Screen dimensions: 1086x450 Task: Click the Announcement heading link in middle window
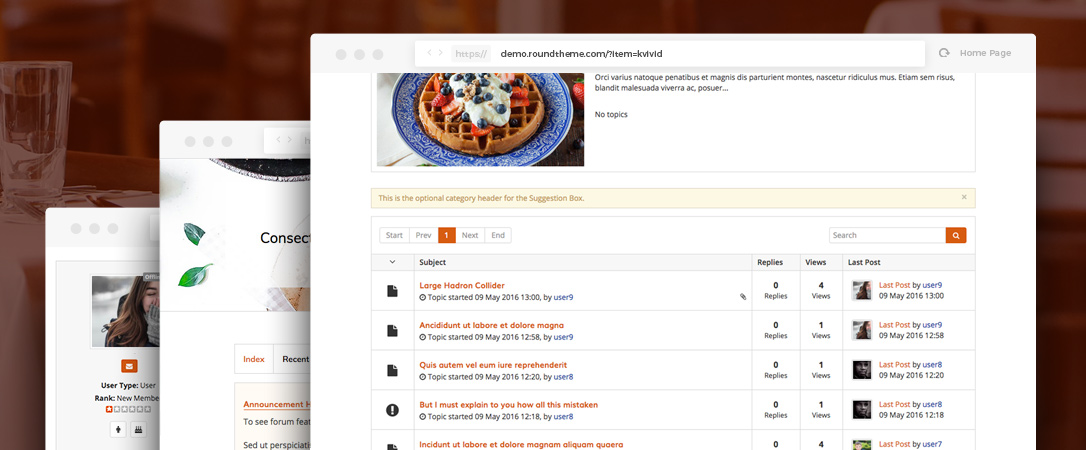[276, 404]
